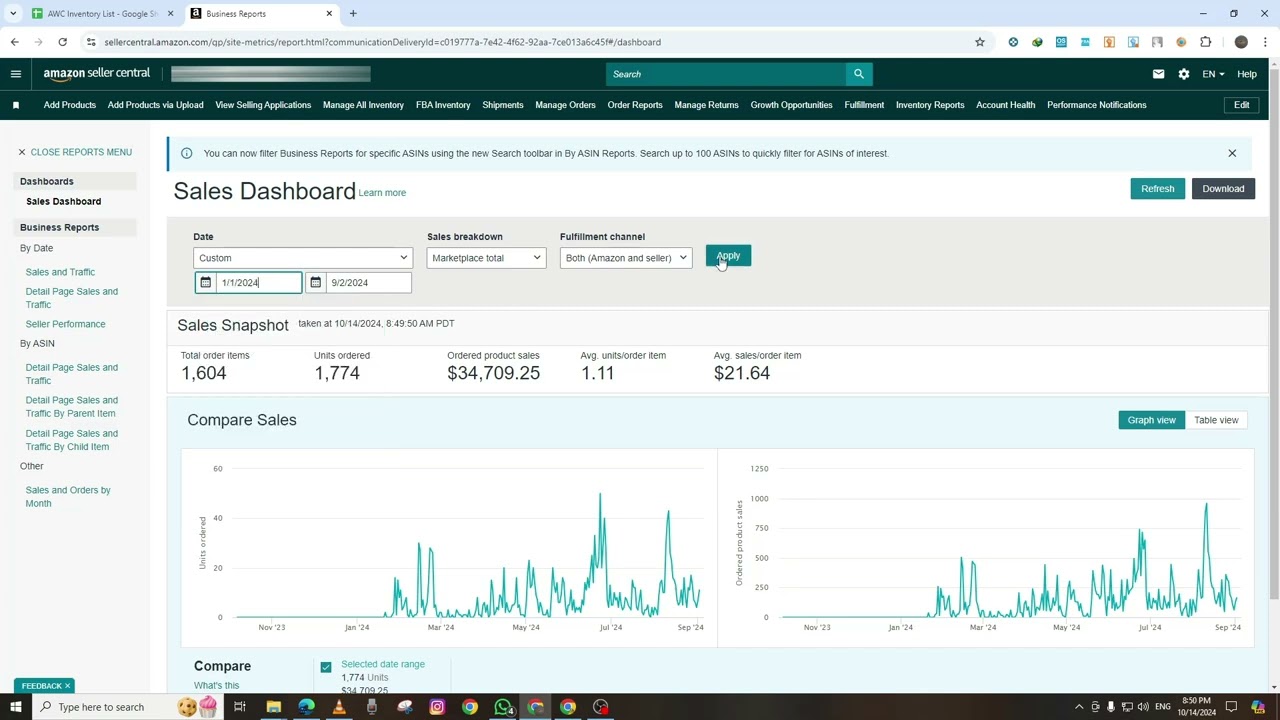The image size is (1280, 720).
Task: Click the Apply button
Action: (x=728, y=256)
